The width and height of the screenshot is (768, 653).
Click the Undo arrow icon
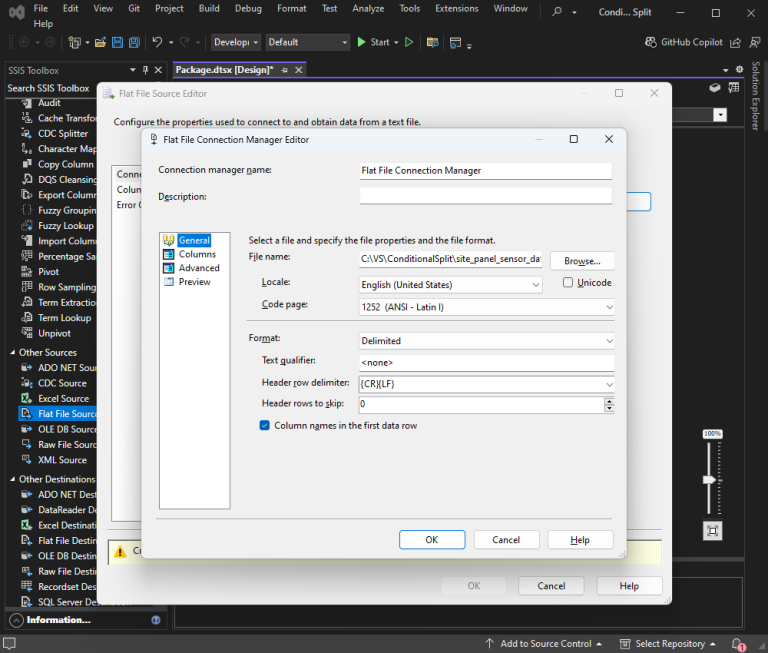(157, 42)
